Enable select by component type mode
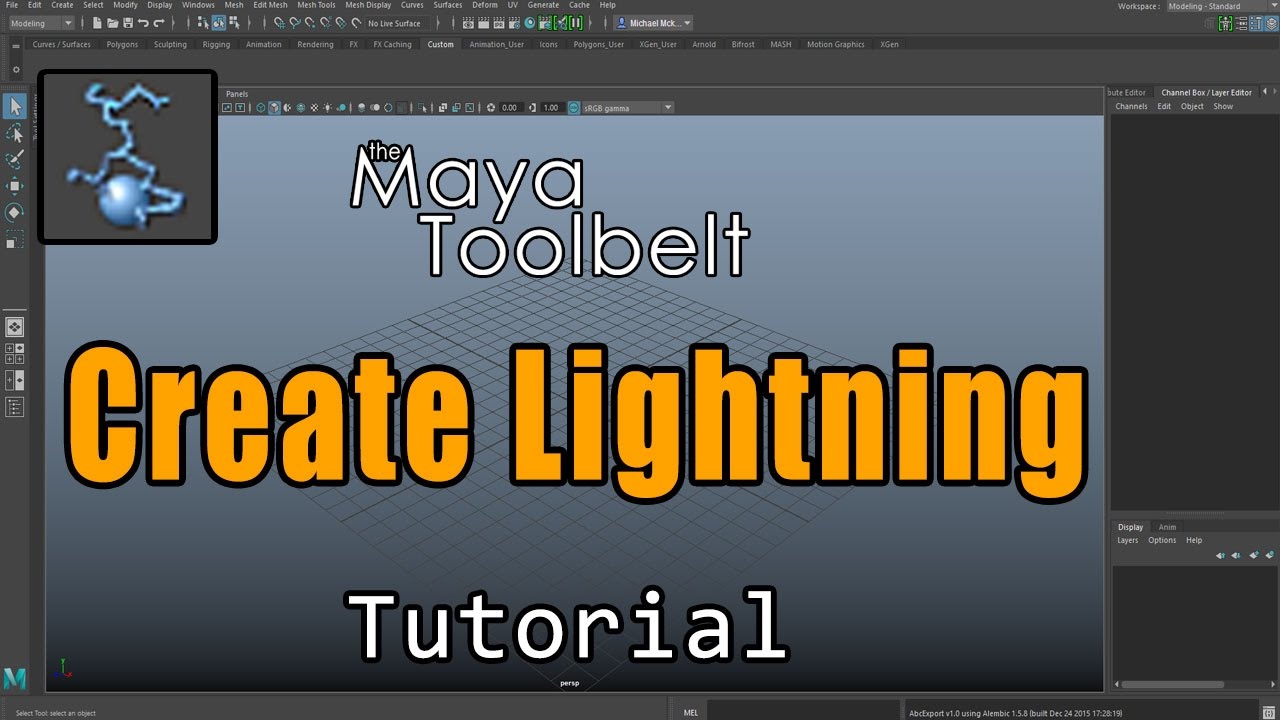 click(234, 22)
